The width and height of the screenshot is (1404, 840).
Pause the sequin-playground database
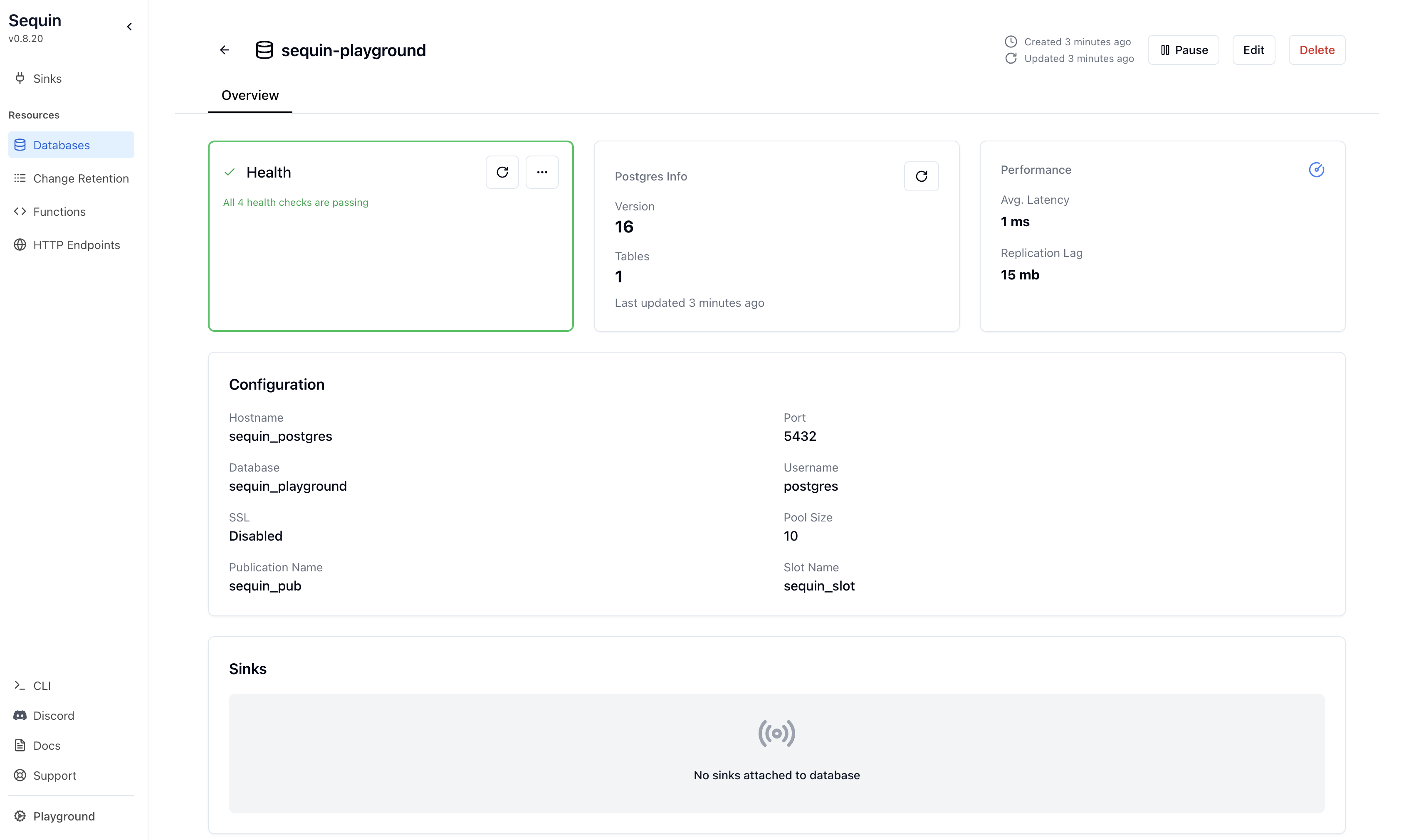click(1183, 50)
